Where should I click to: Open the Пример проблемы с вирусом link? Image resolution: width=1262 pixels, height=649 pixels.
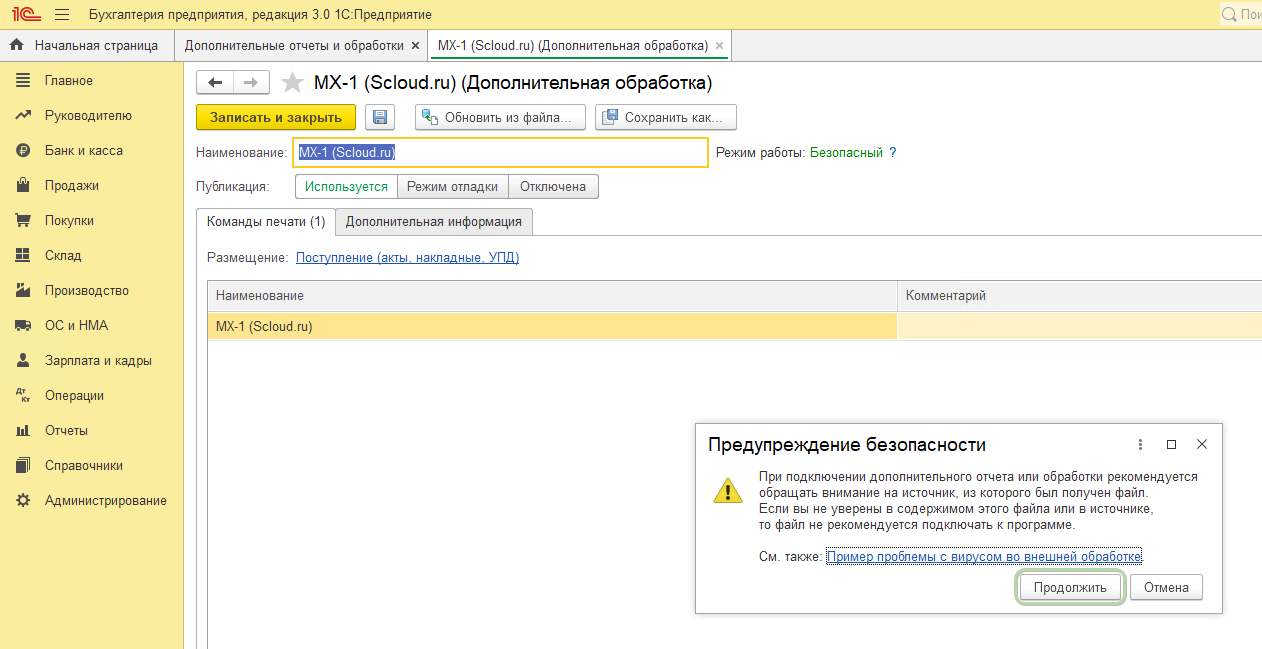coord(984,557)
